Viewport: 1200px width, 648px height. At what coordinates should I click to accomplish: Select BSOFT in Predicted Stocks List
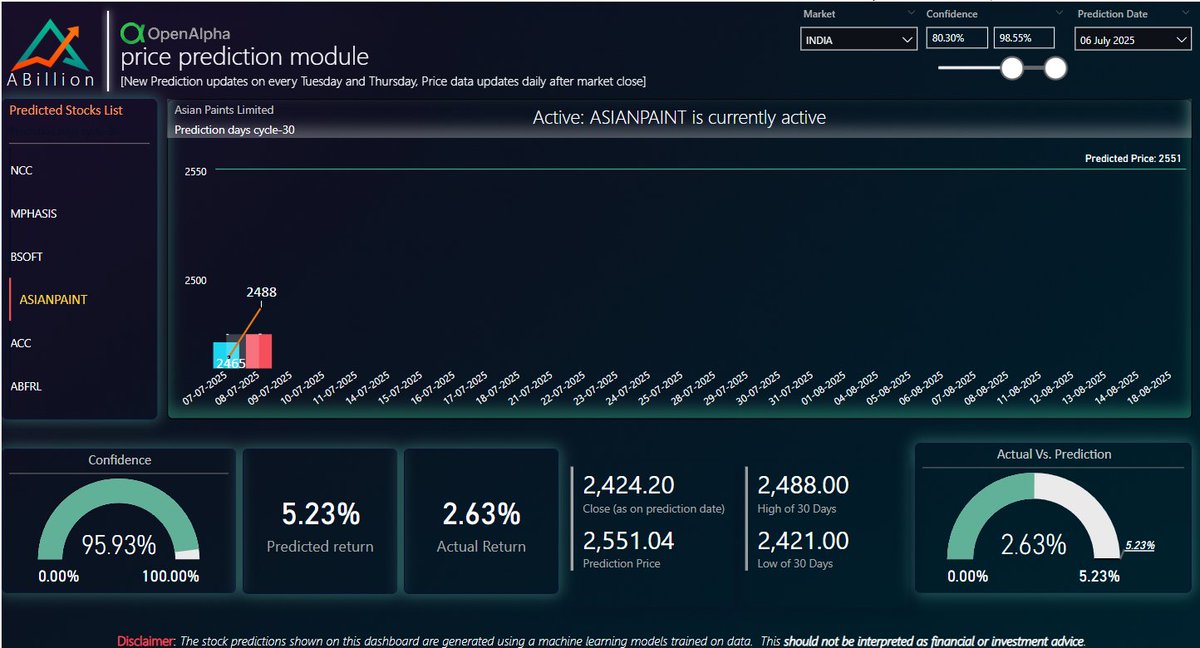point(26,257)
